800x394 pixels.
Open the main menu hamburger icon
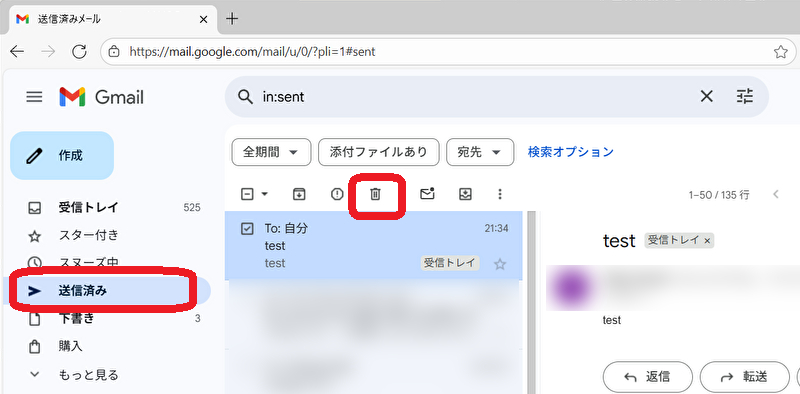pos(34,97)
